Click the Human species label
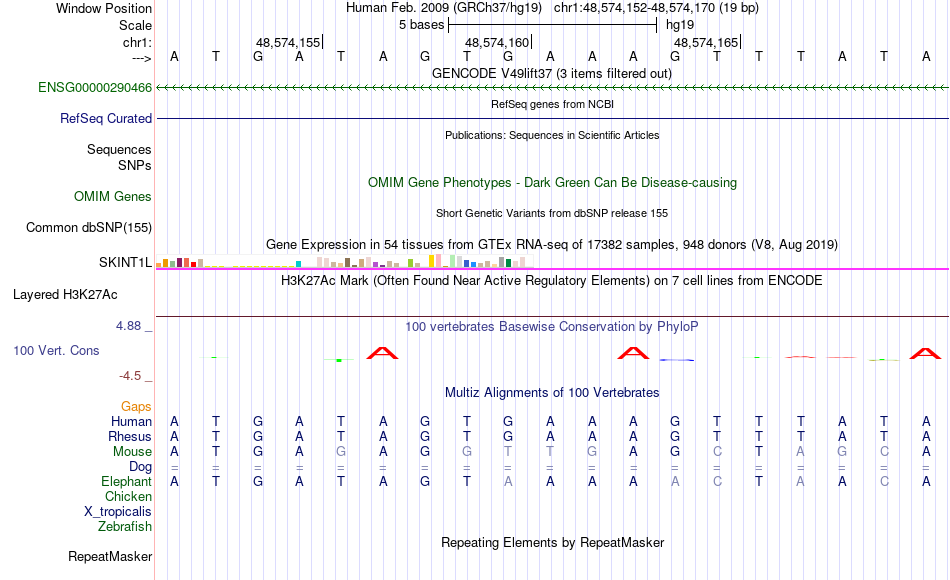Image resolution: width=950 pixels, height=580 pixels. pyautogui.click(x=131, y=421)
